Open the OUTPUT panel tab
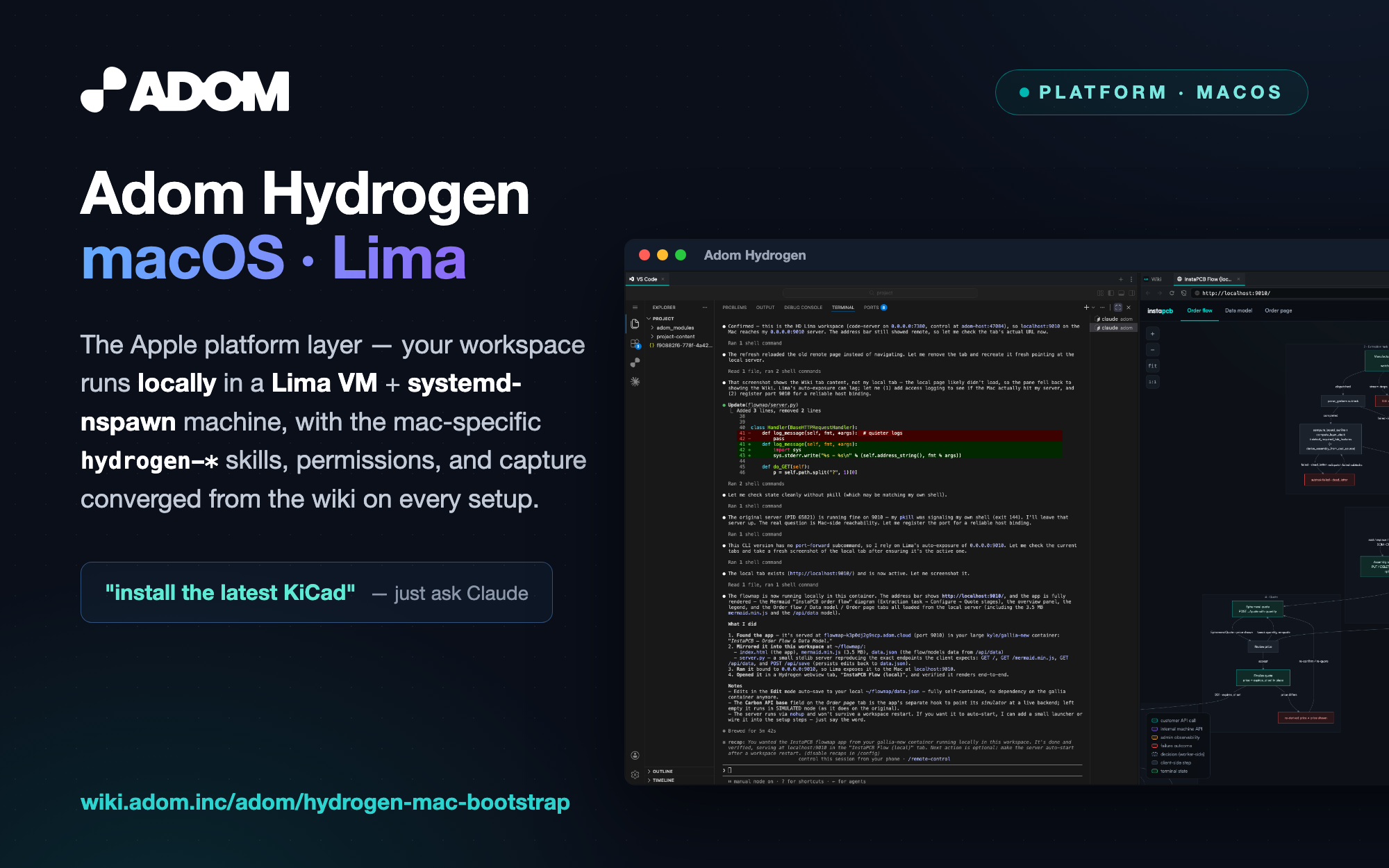The width and height of the screenshot is (1389, 868). tap(765, 307)
